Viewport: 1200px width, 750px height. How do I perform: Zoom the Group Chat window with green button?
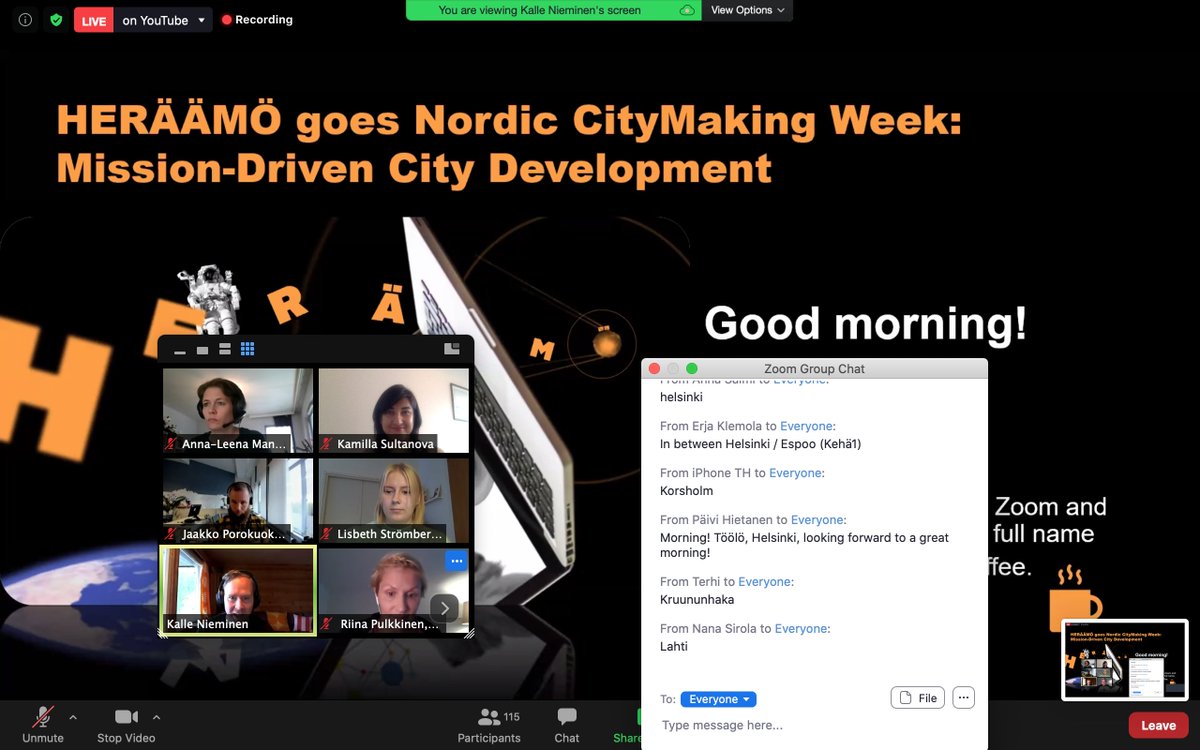tap(691, 368)
